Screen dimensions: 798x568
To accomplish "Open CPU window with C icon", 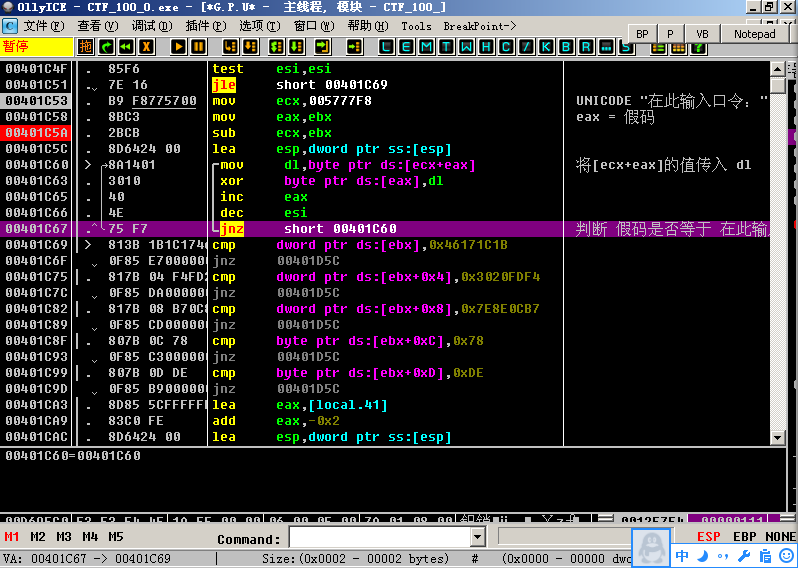I will [506, 46].
